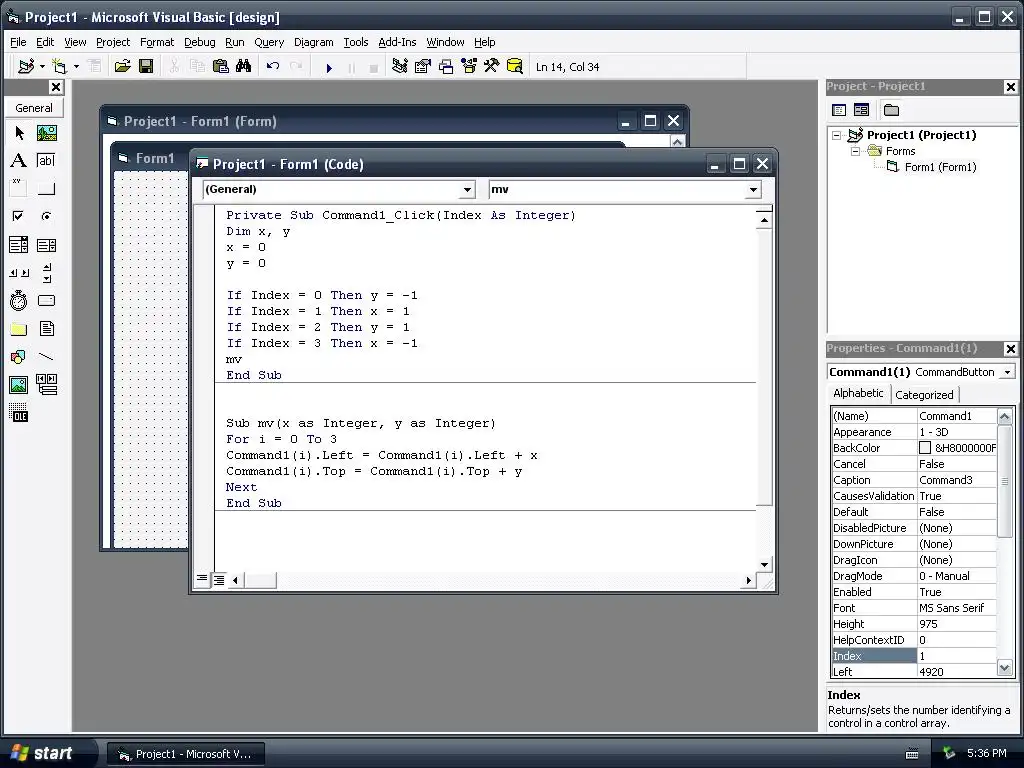Select the Font property row
The image size is (1024, 768).
(914, 608)
